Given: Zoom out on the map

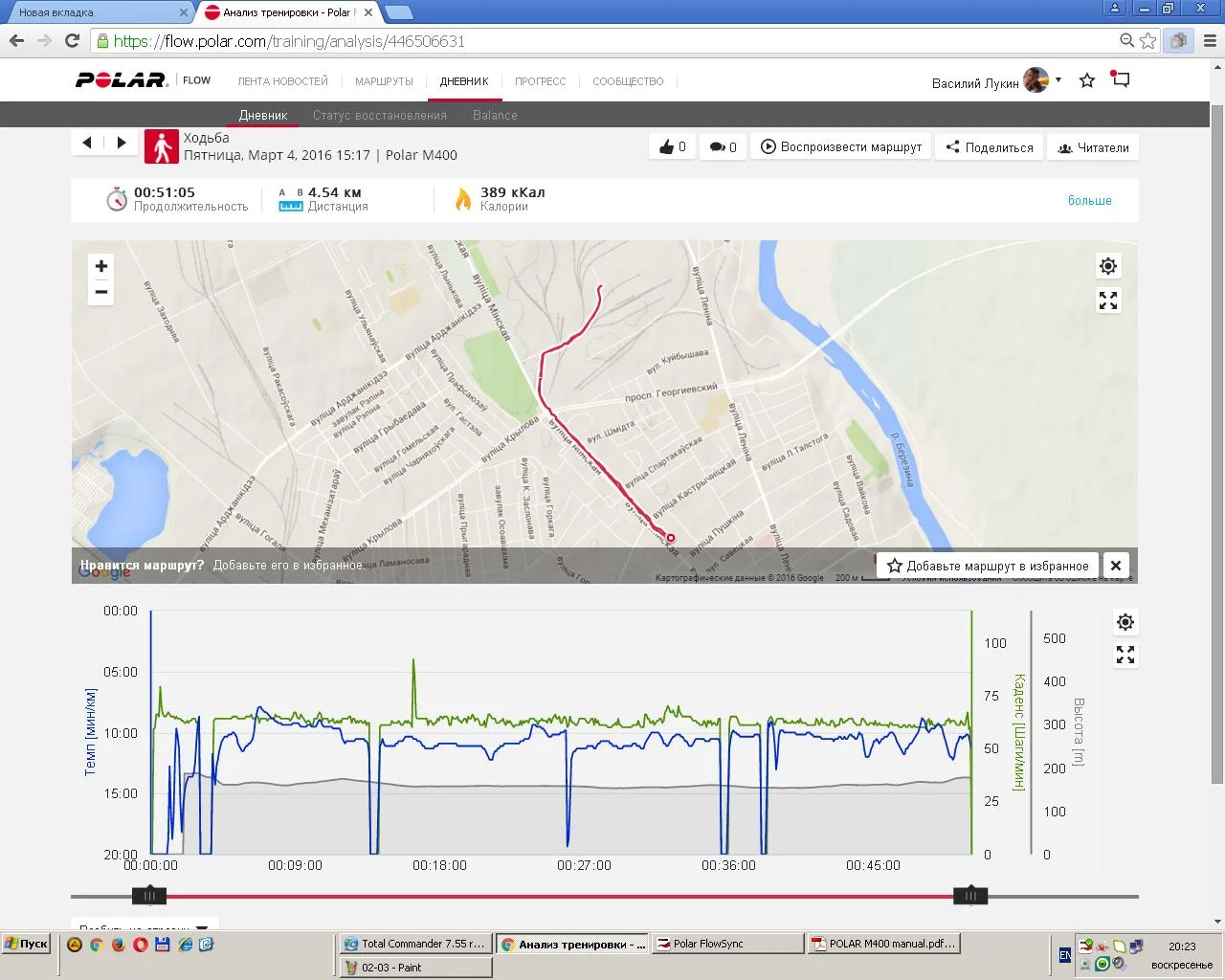Looking at the screenshot, I should (x=101, y=292).
